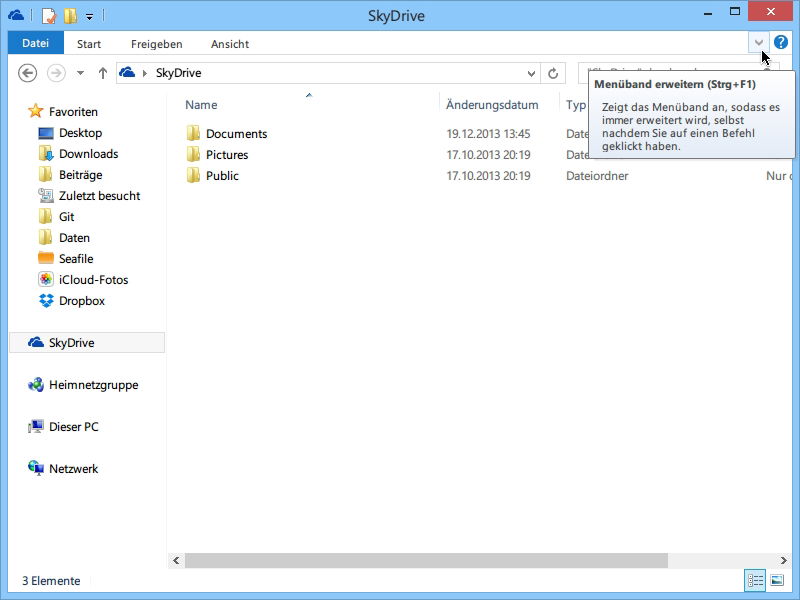Open the recent locations dropdown arrow

pos(81,73)
